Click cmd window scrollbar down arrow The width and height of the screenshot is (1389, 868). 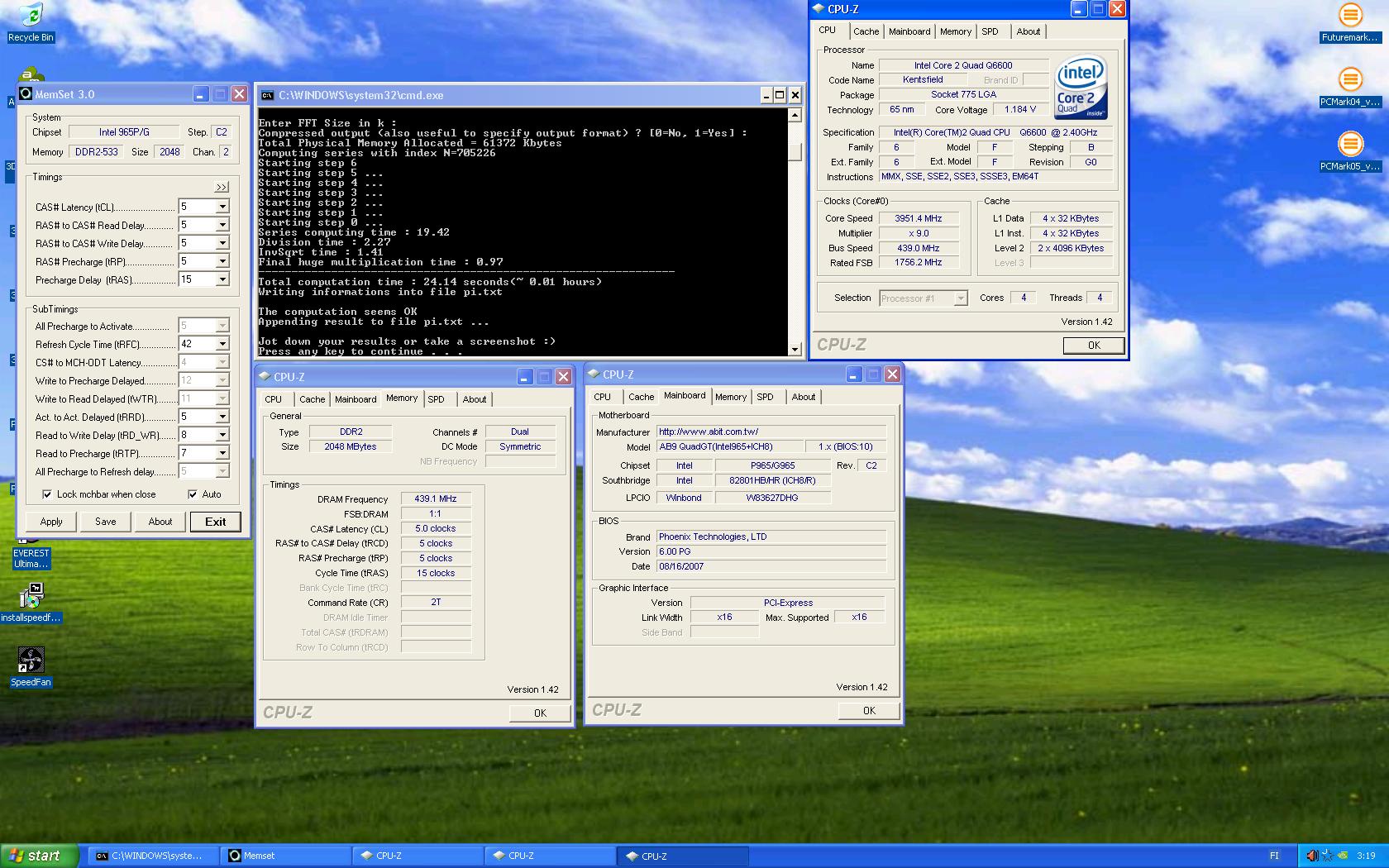point(795,349)
